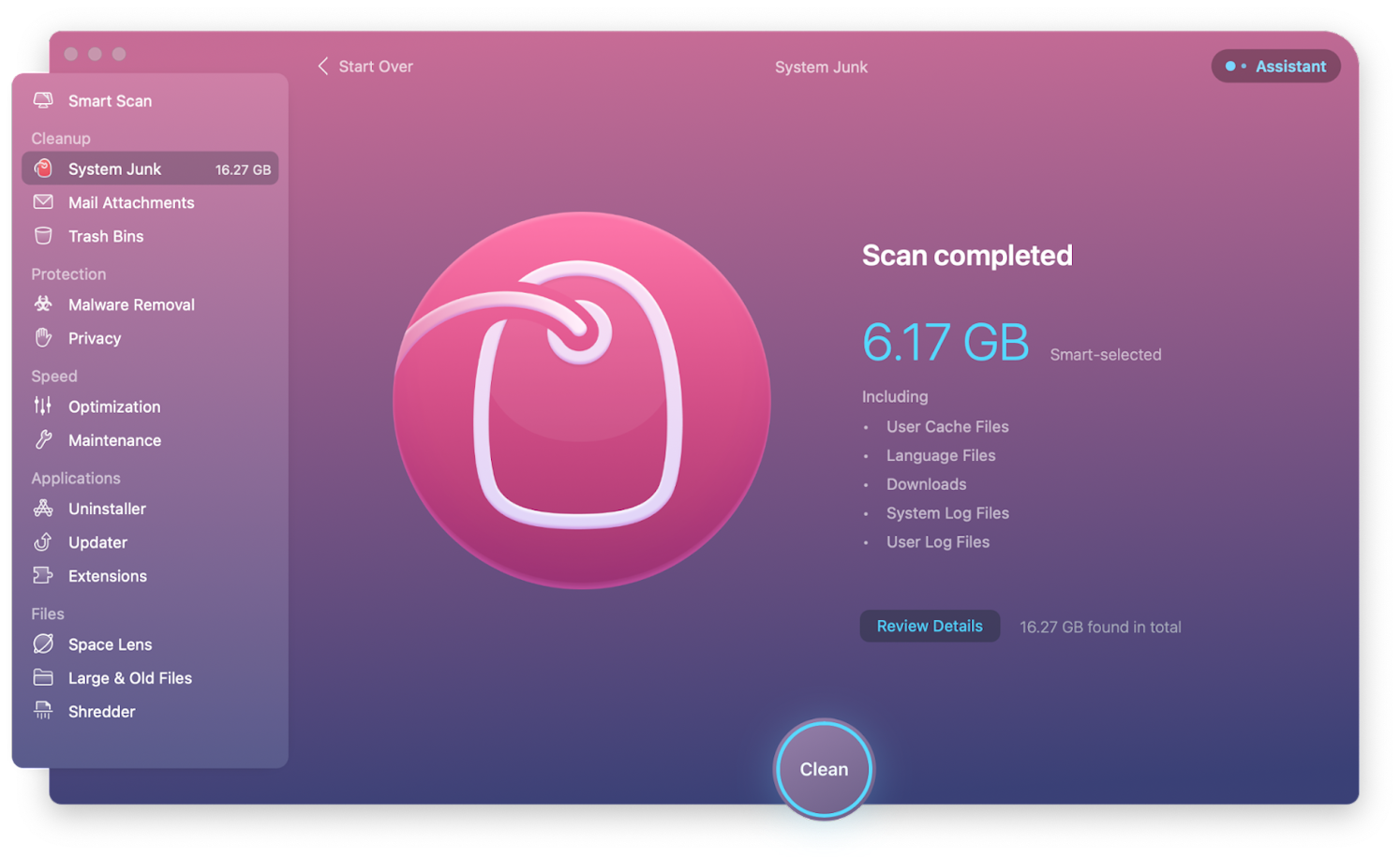The image size is (1400, 857).
Task: Select Large & Old Files item
Action: click(x=129, y=678)
